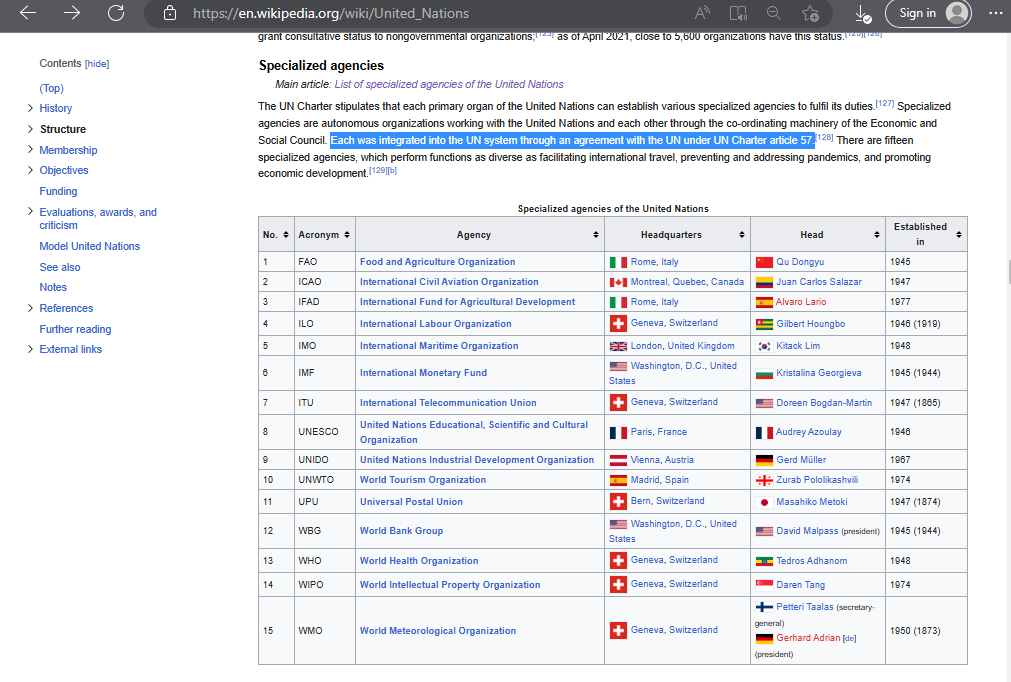1011x682 pixels.
Task: Open Universal Postal Union link
Action: [x=411, y=502]
